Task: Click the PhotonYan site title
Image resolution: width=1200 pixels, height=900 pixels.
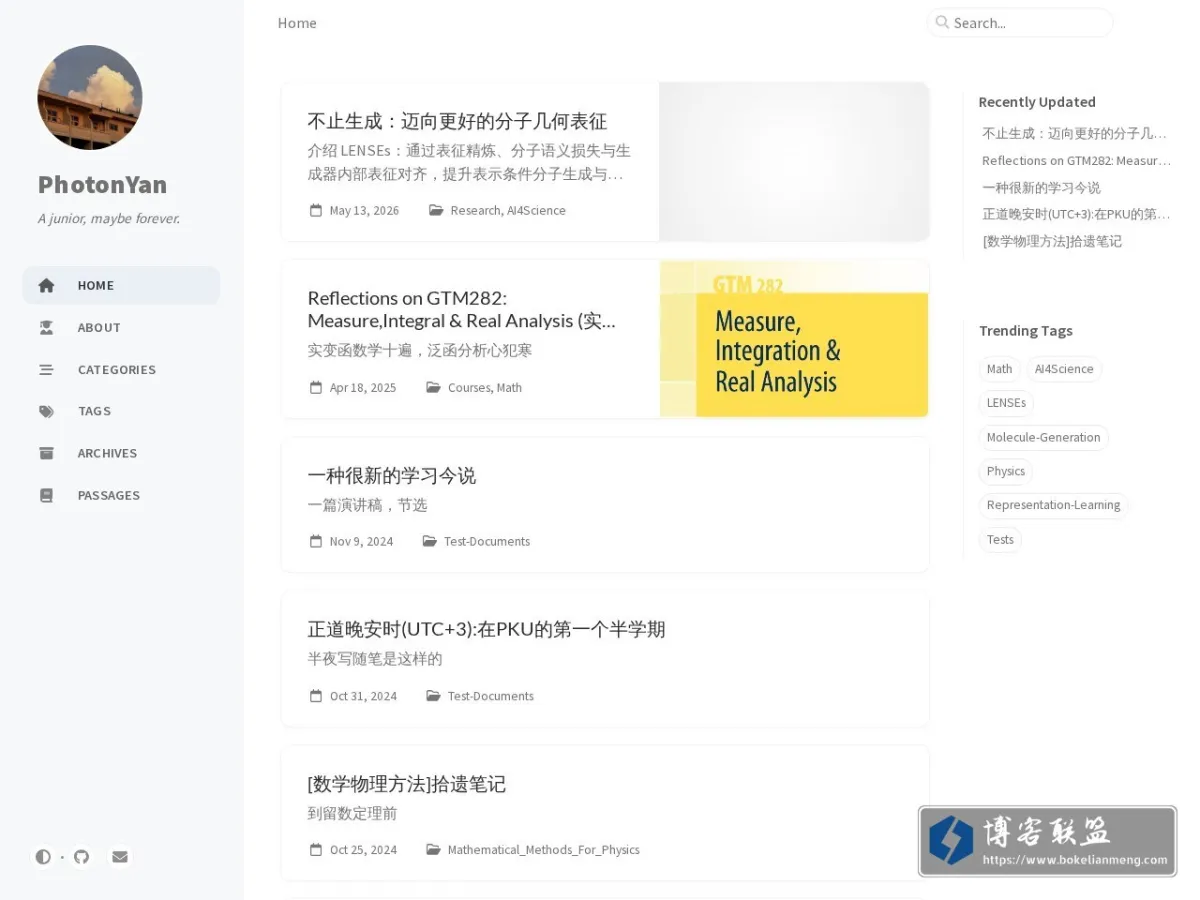Action: (x=102, y=184)
